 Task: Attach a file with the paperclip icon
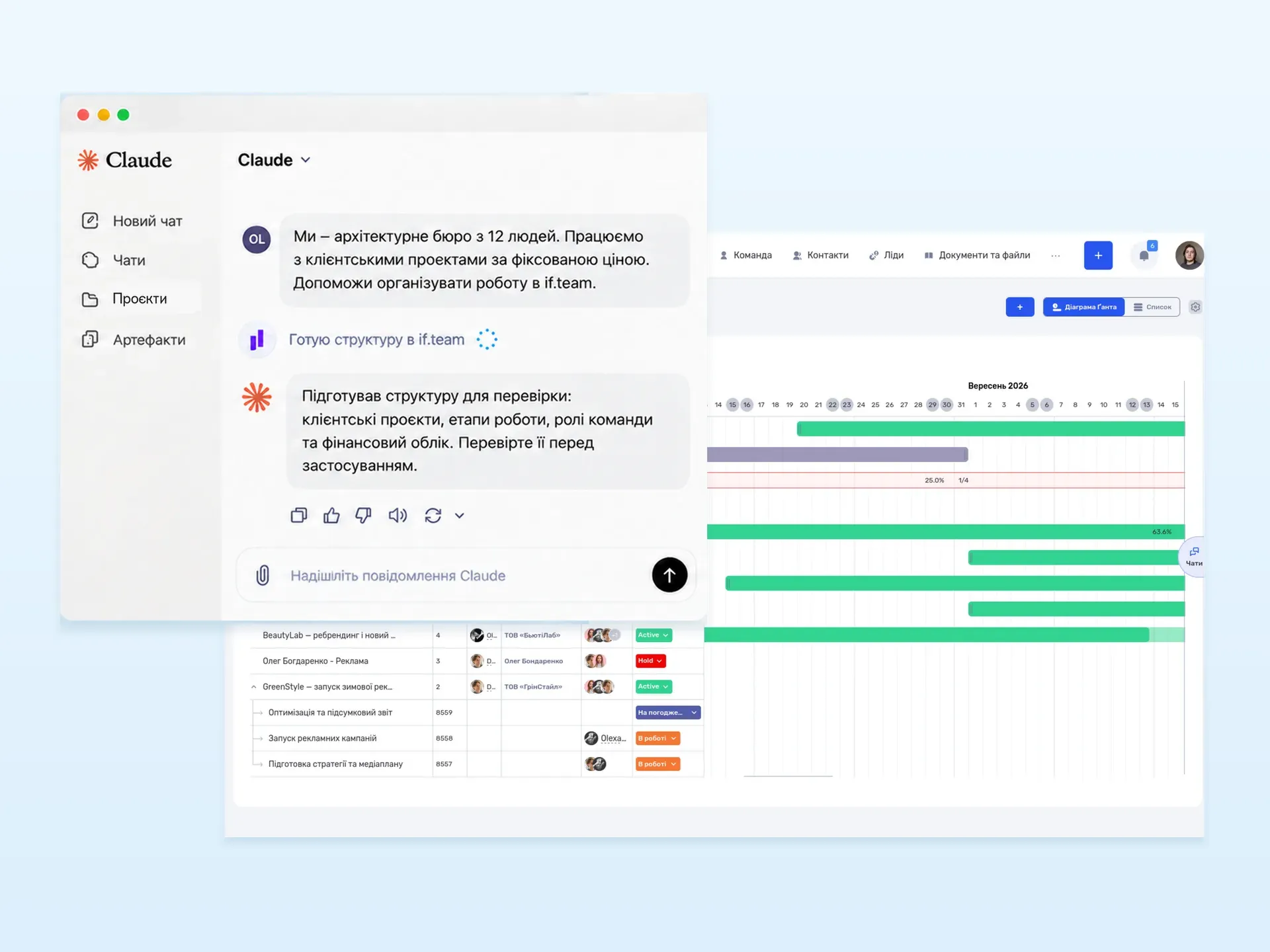point(263,575)
